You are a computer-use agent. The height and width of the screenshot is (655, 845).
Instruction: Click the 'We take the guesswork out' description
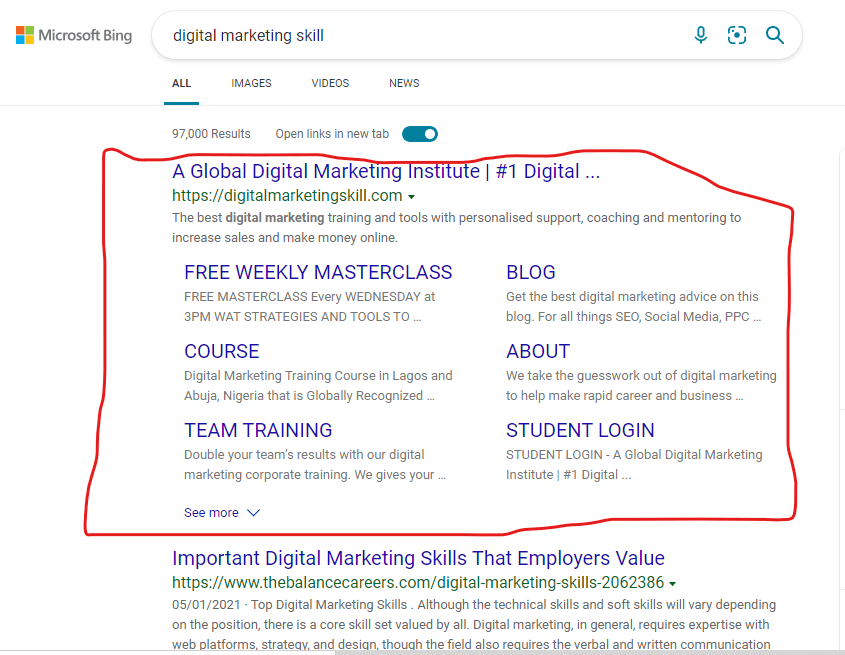tap(641, 385)
